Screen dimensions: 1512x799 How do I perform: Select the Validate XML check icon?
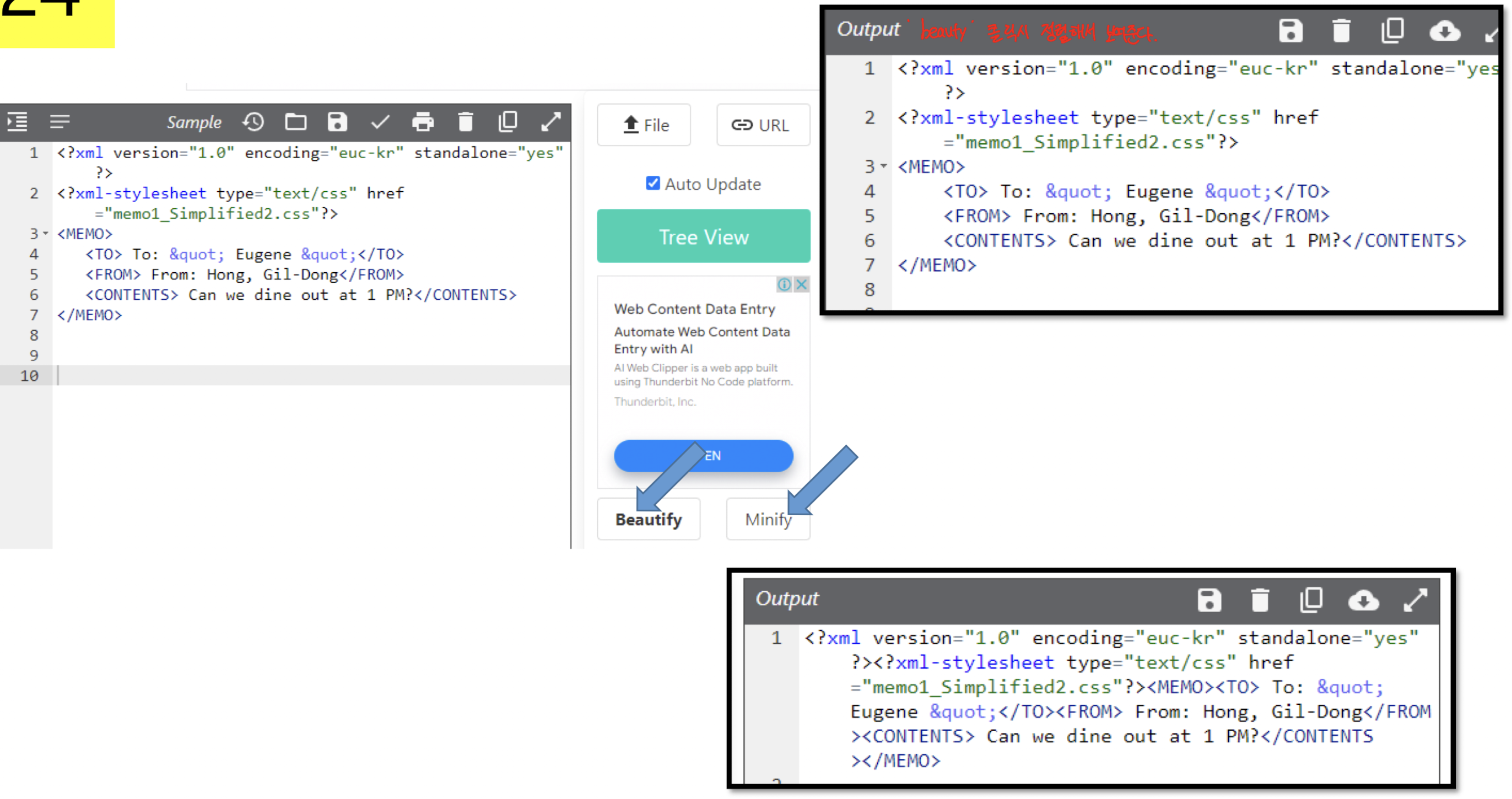coord(381,122)
